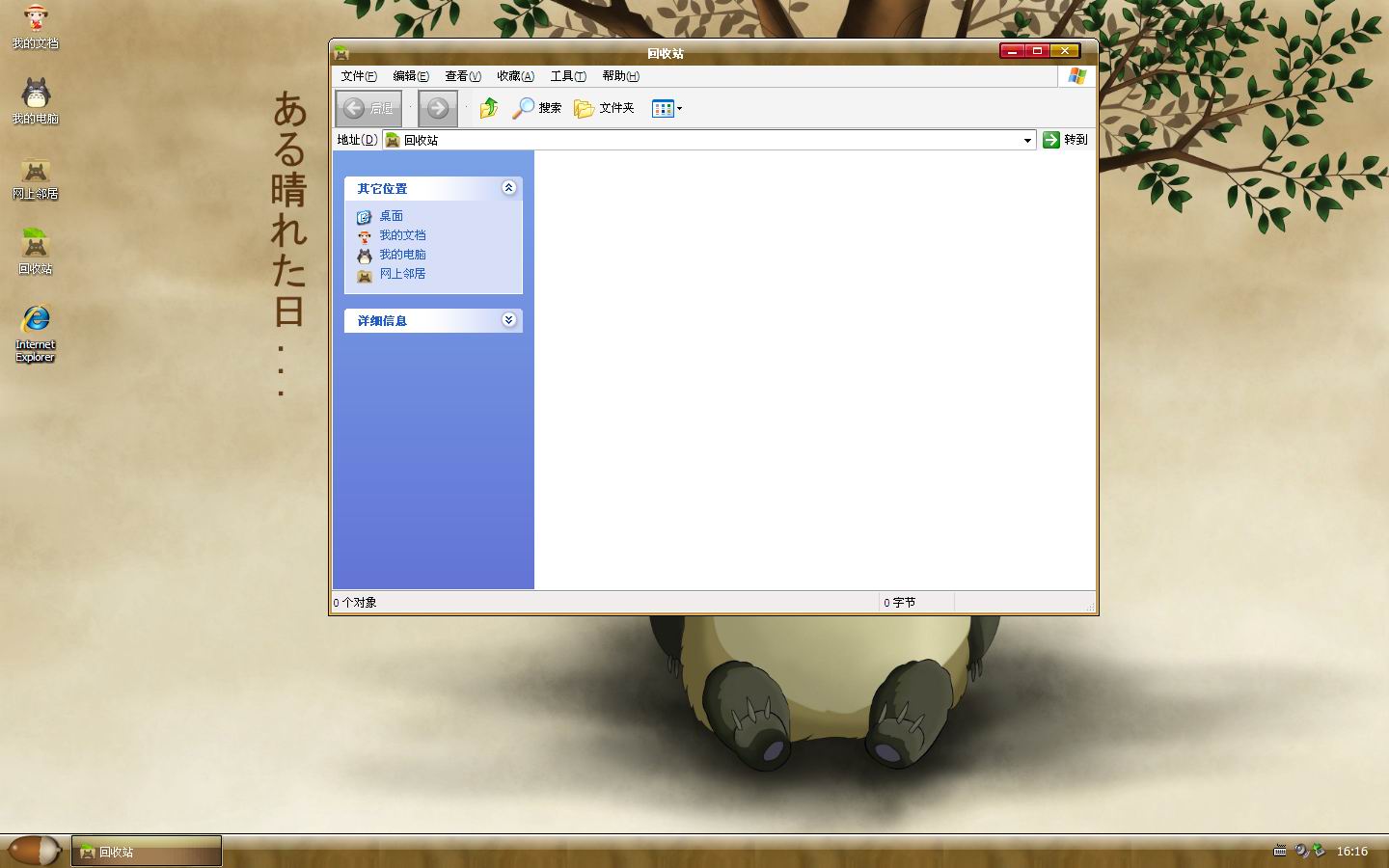Click the 桌面 icon in side panel

pyautogui.click(x=365, y=217)
